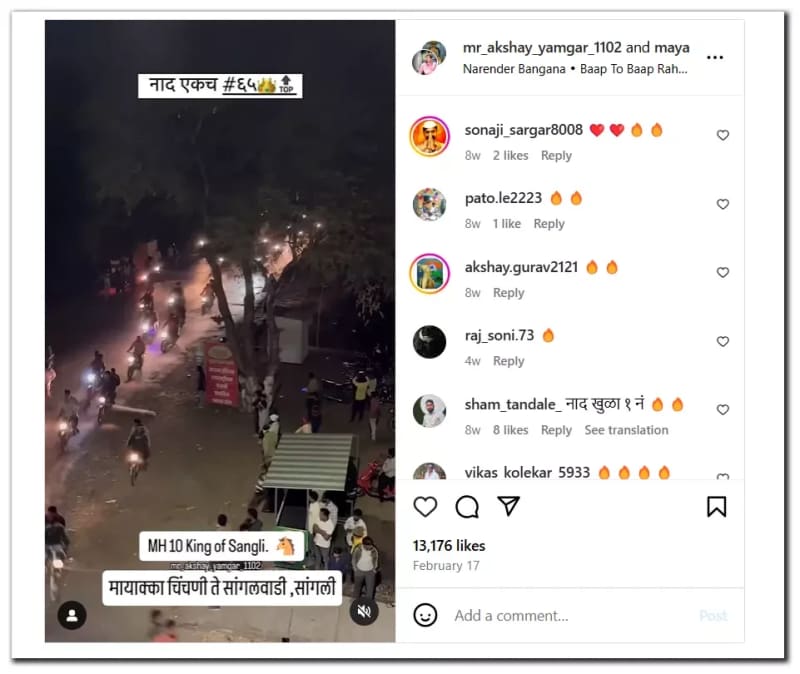This screenshot has height=674, width=800.
Task: Open emoji picker in comment box
Action: click(425, 615)
